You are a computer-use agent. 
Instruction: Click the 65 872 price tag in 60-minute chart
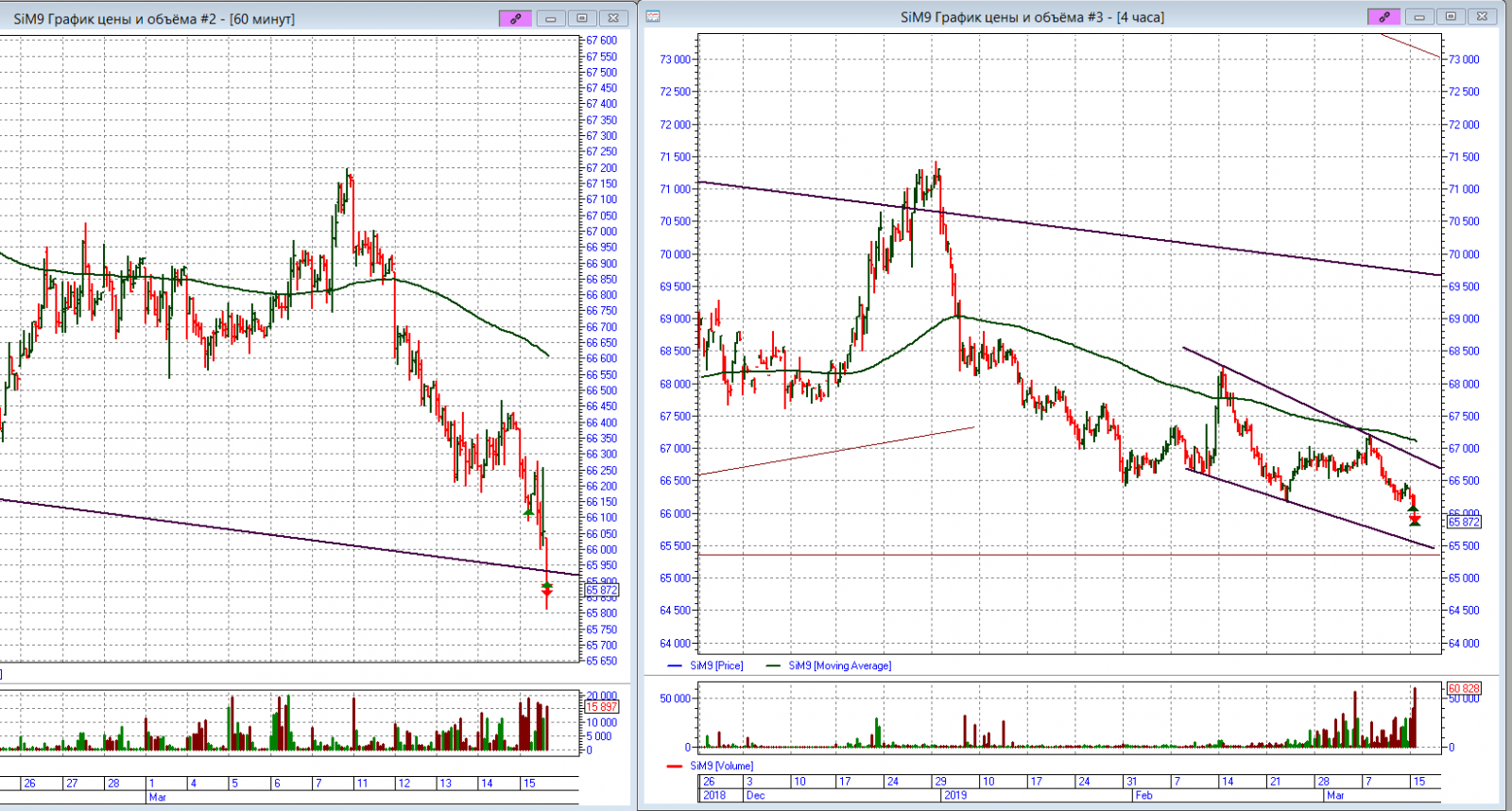coord(602,590)
